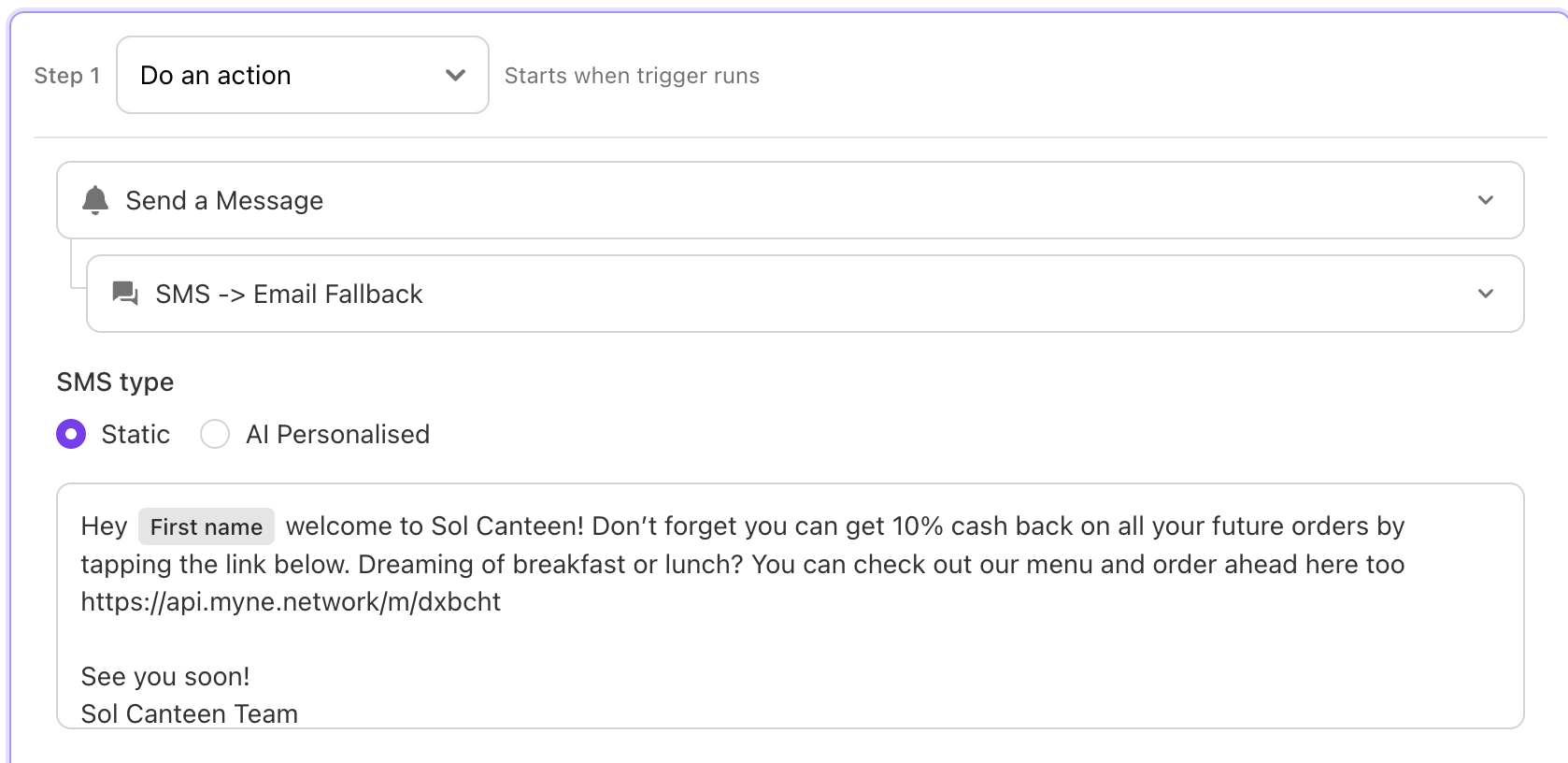Image resolution: width=1568 pixels, height=763 pixels.
Task: Click the Sol Canteen Team signature line
Action: click(190, 713)
